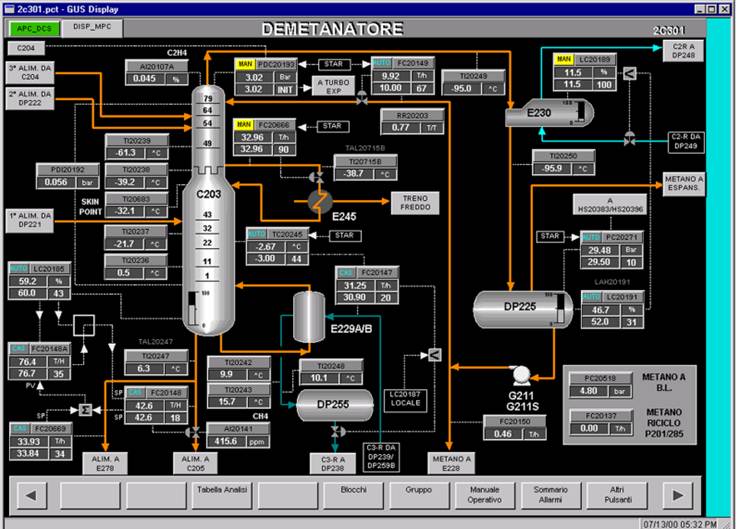Open the Sommario Allarmi button
Viewport: 740px width, 529px height.
tap(550, 495)
